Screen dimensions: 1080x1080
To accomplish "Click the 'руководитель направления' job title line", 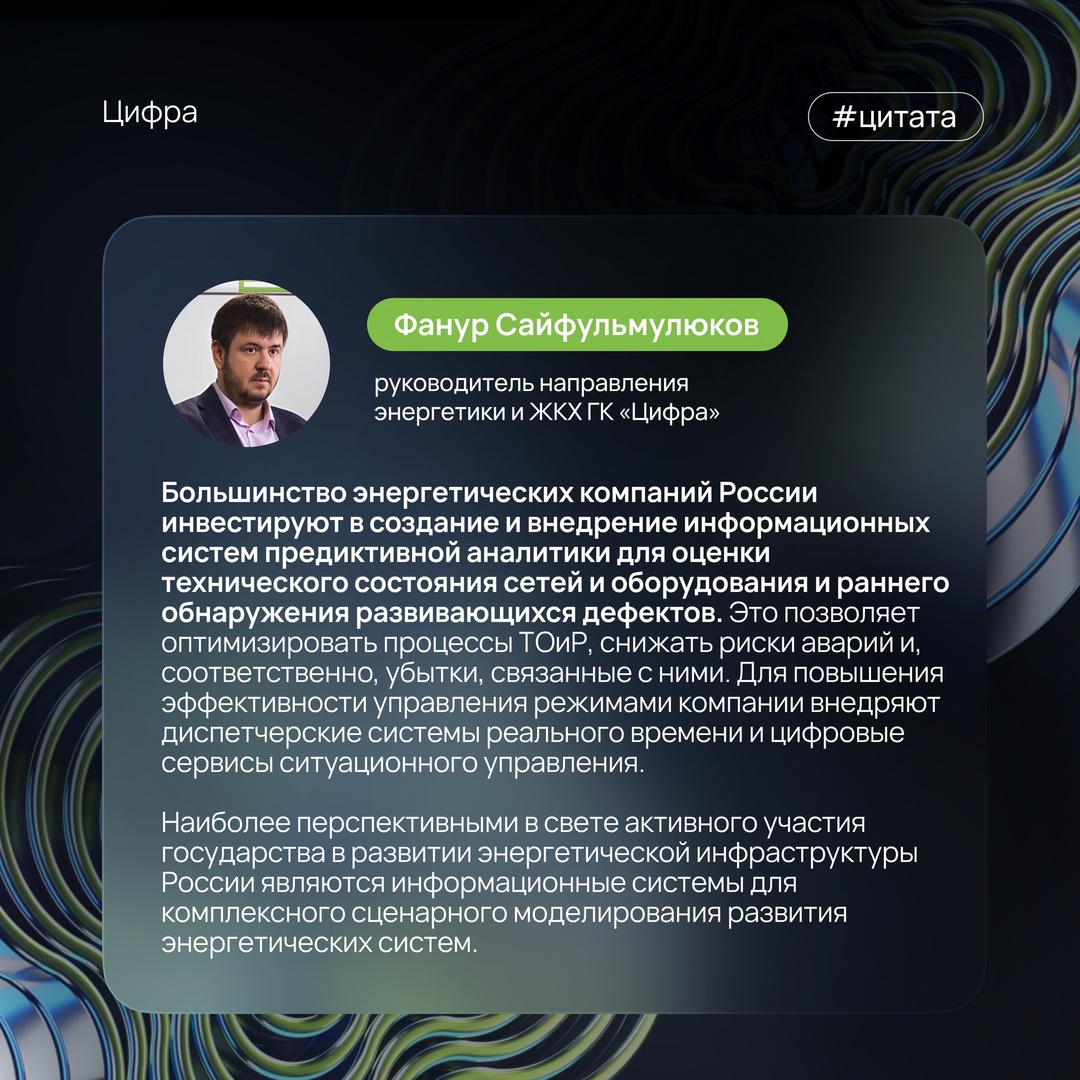I will pos(531,383).
